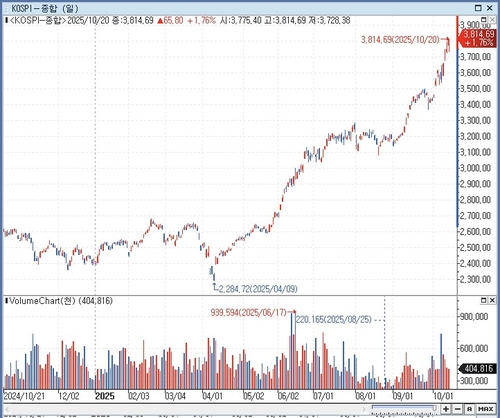Click the horizontal scrollbar left arrow
The width and height of the screenshot is (500, 418).
[7, 409]
